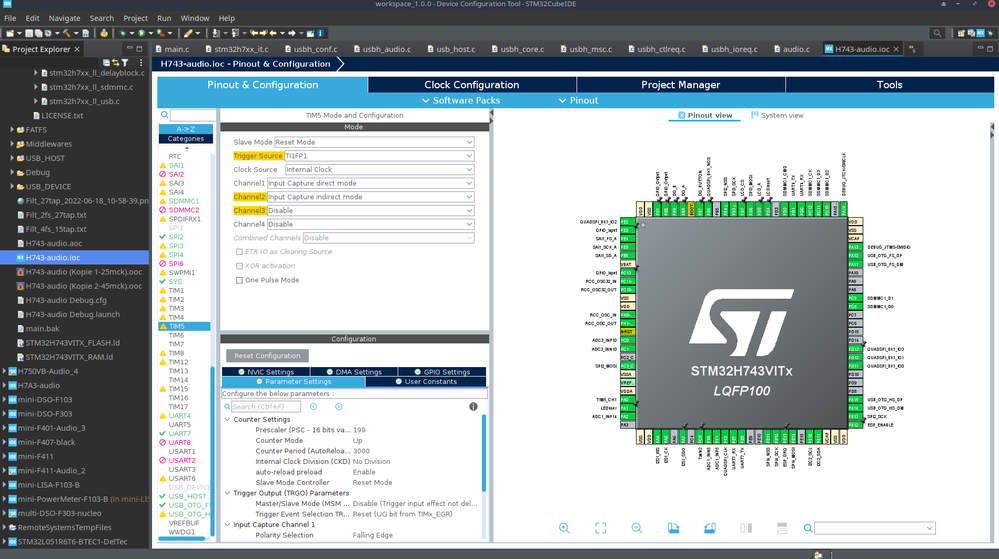Toggle link with editor in Project Explorer
The image size is (999, 559).
point(115,62)
